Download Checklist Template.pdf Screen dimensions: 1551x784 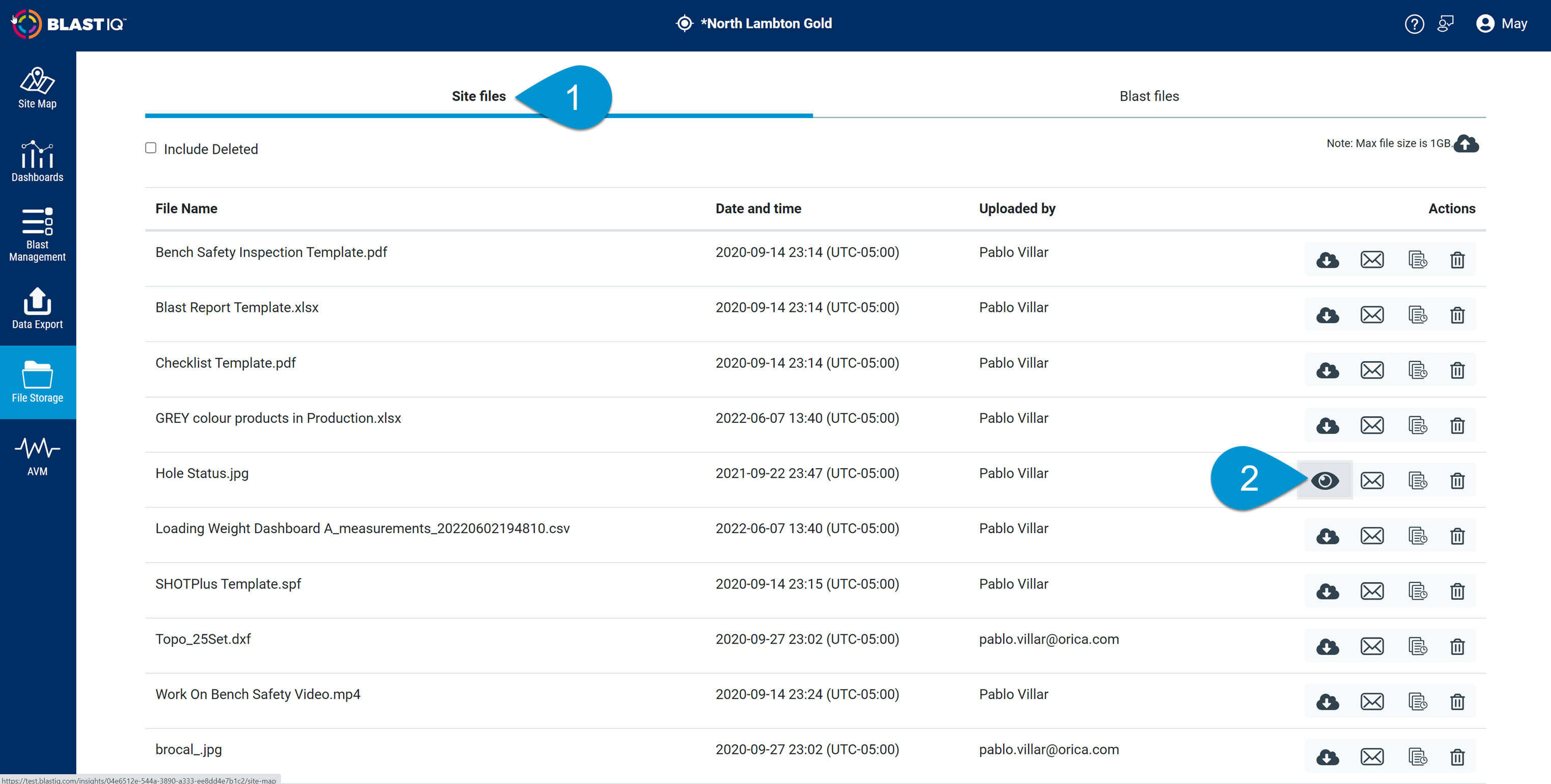pyautogui.click(x=1327, y=370)
